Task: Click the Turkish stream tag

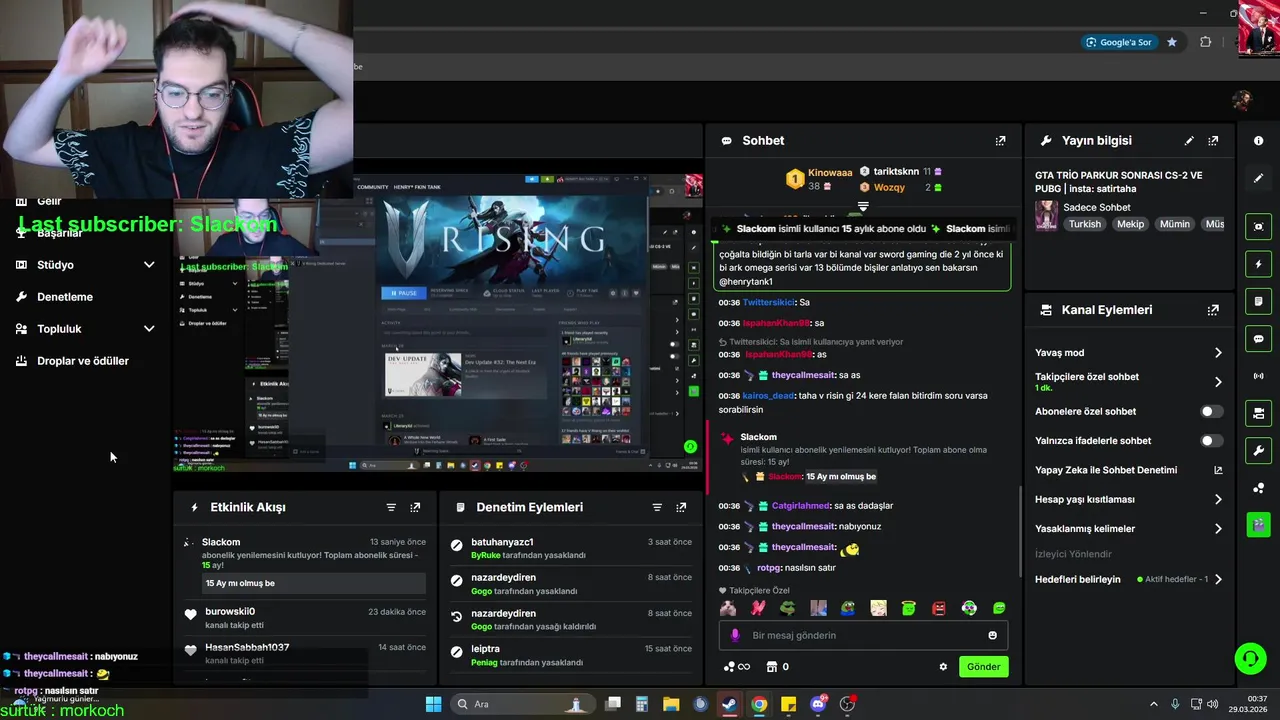Action: (1084, 224)
